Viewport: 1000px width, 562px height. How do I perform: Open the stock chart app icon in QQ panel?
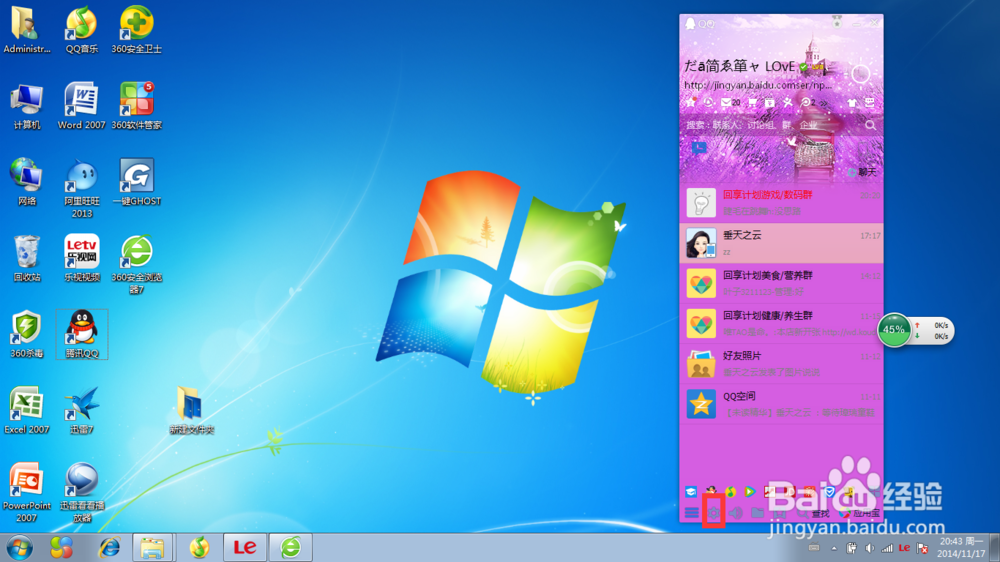[770, 492]
